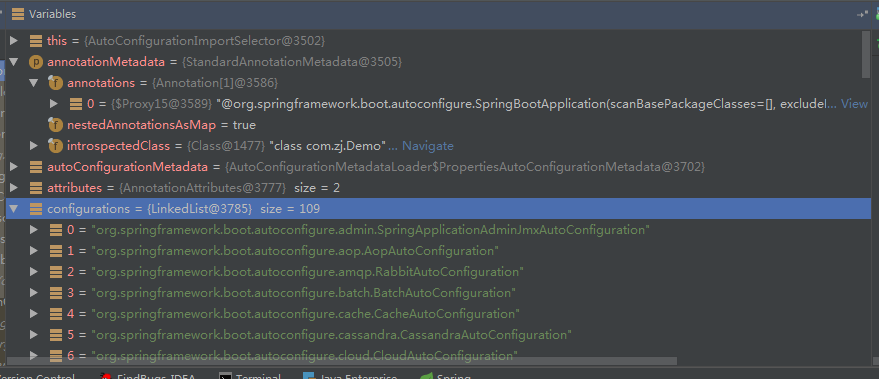Expand the 'this' variable node
Image resolution: width=879 pixels, height=379 pixels.
pyautogui.click(x=15, y=41)
